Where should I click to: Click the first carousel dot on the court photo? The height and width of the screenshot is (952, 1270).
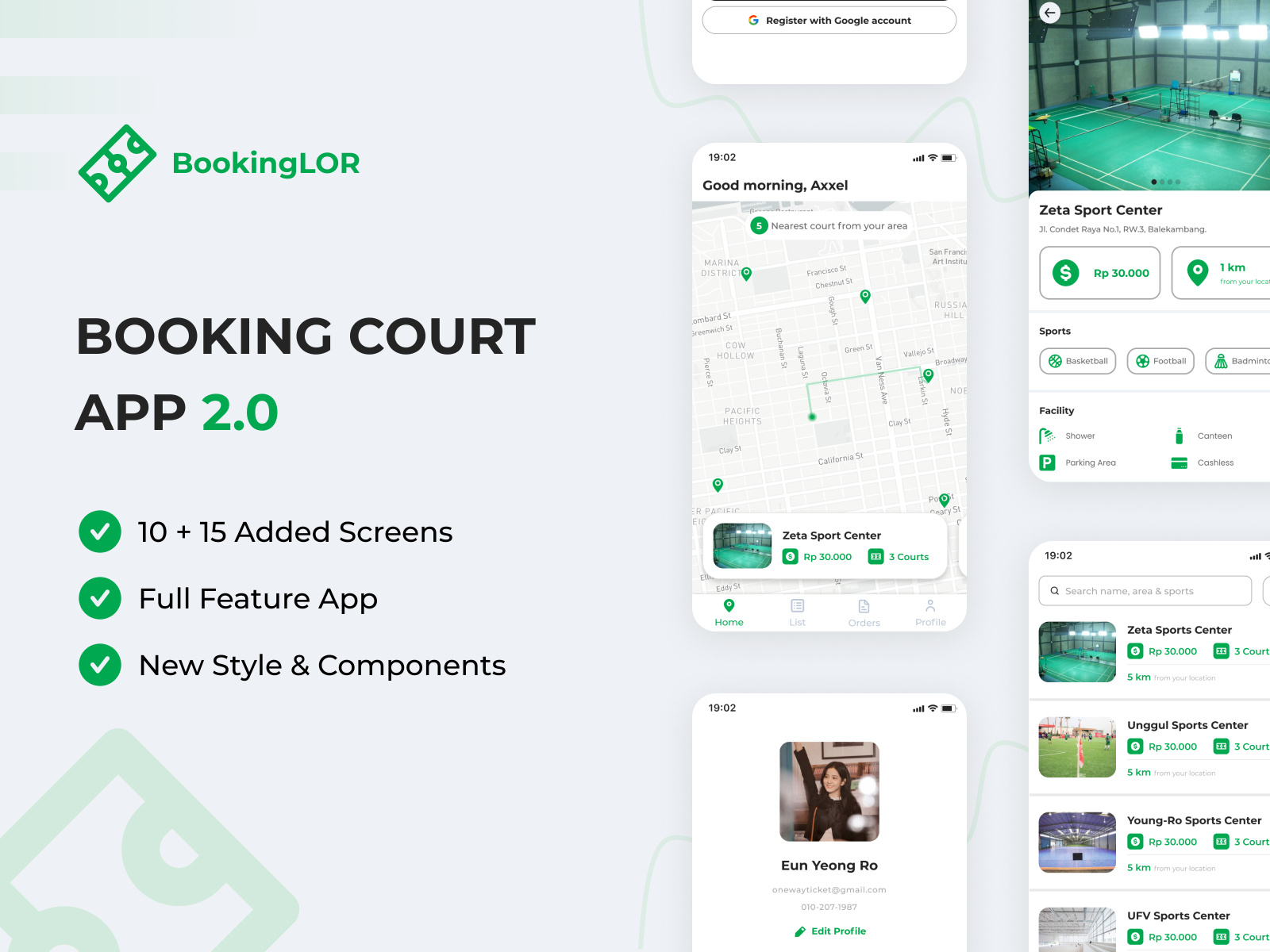[1153, 182]
